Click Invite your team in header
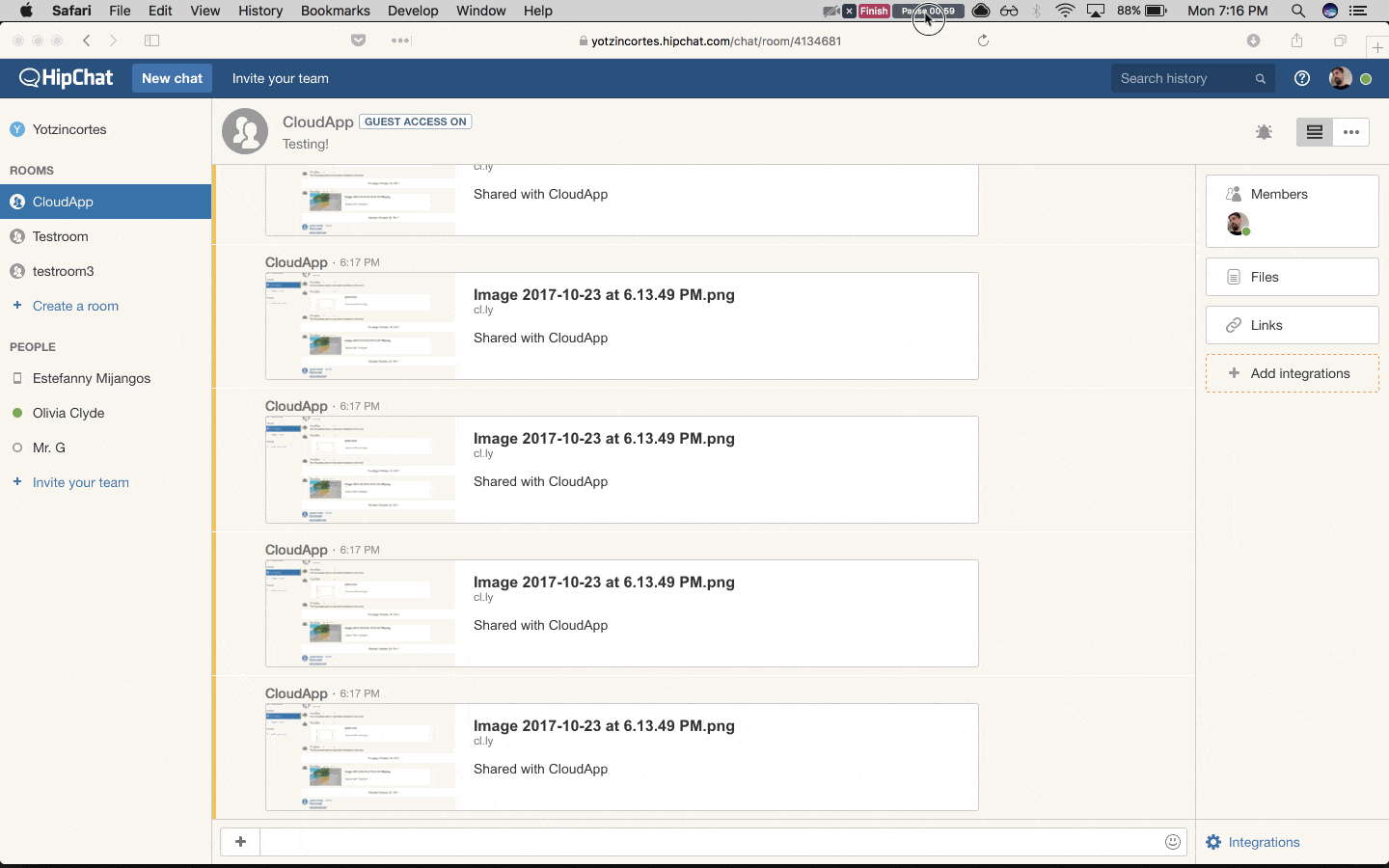1389x868 pixels. (280, 78)
